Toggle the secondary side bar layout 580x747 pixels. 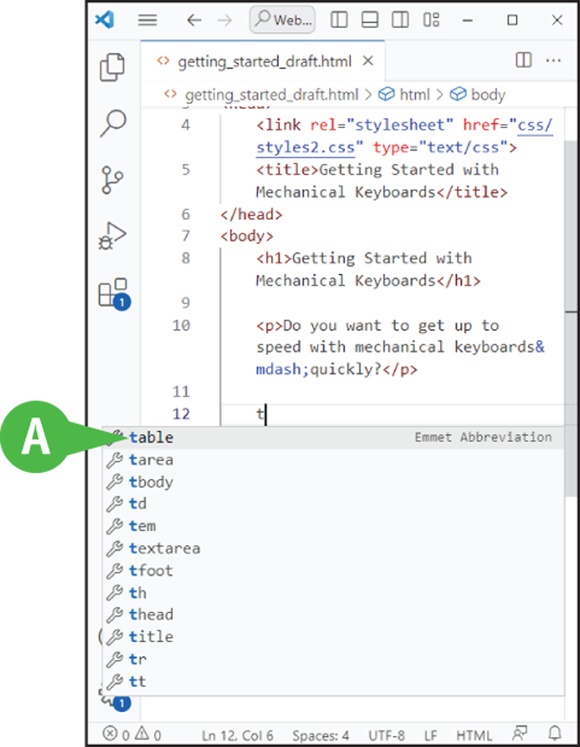tap(400, 20)
